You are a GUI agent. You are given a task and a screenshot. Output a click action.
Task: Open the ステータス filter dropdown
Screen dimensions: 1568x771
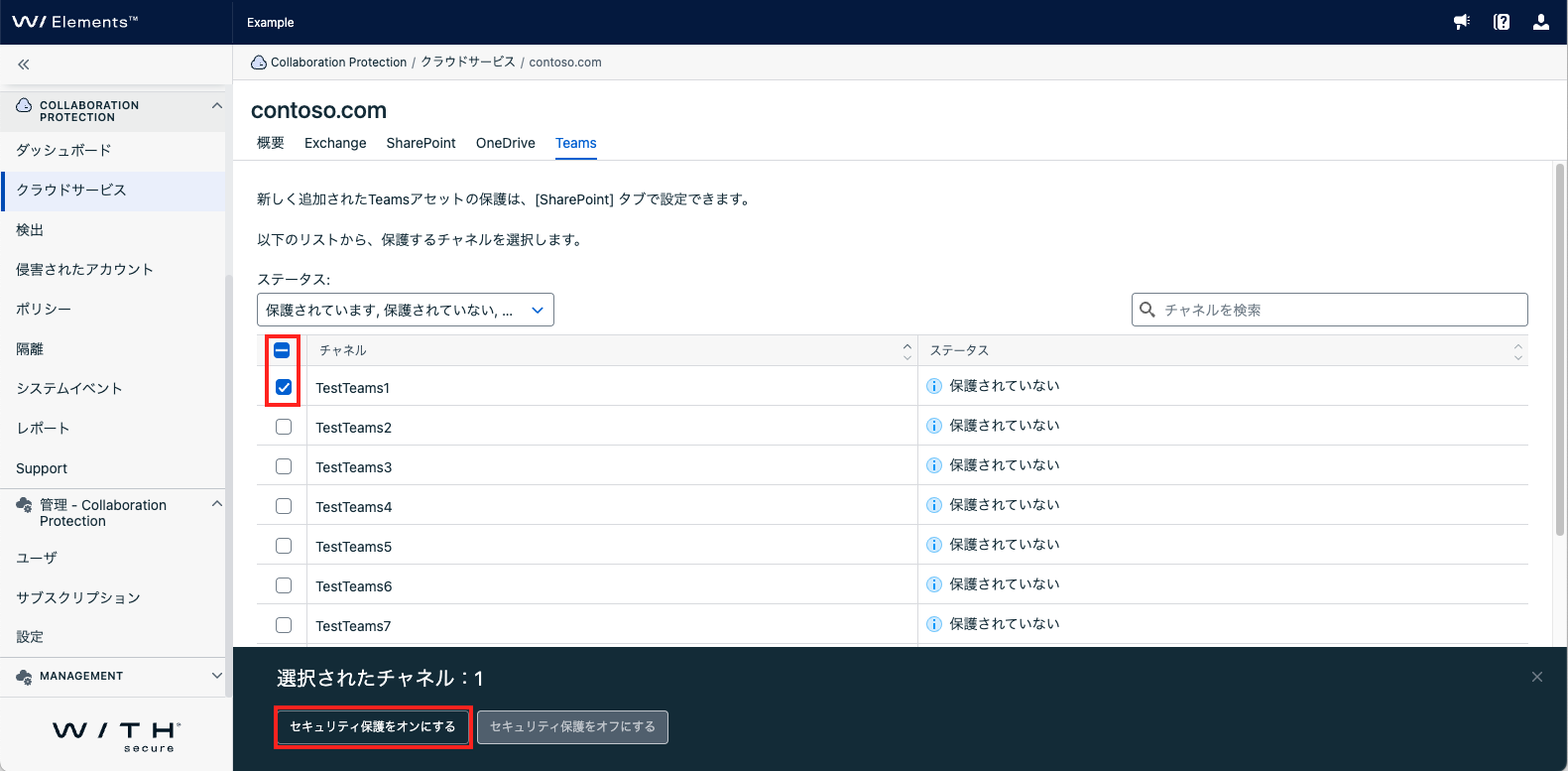(x=406, y=310)
